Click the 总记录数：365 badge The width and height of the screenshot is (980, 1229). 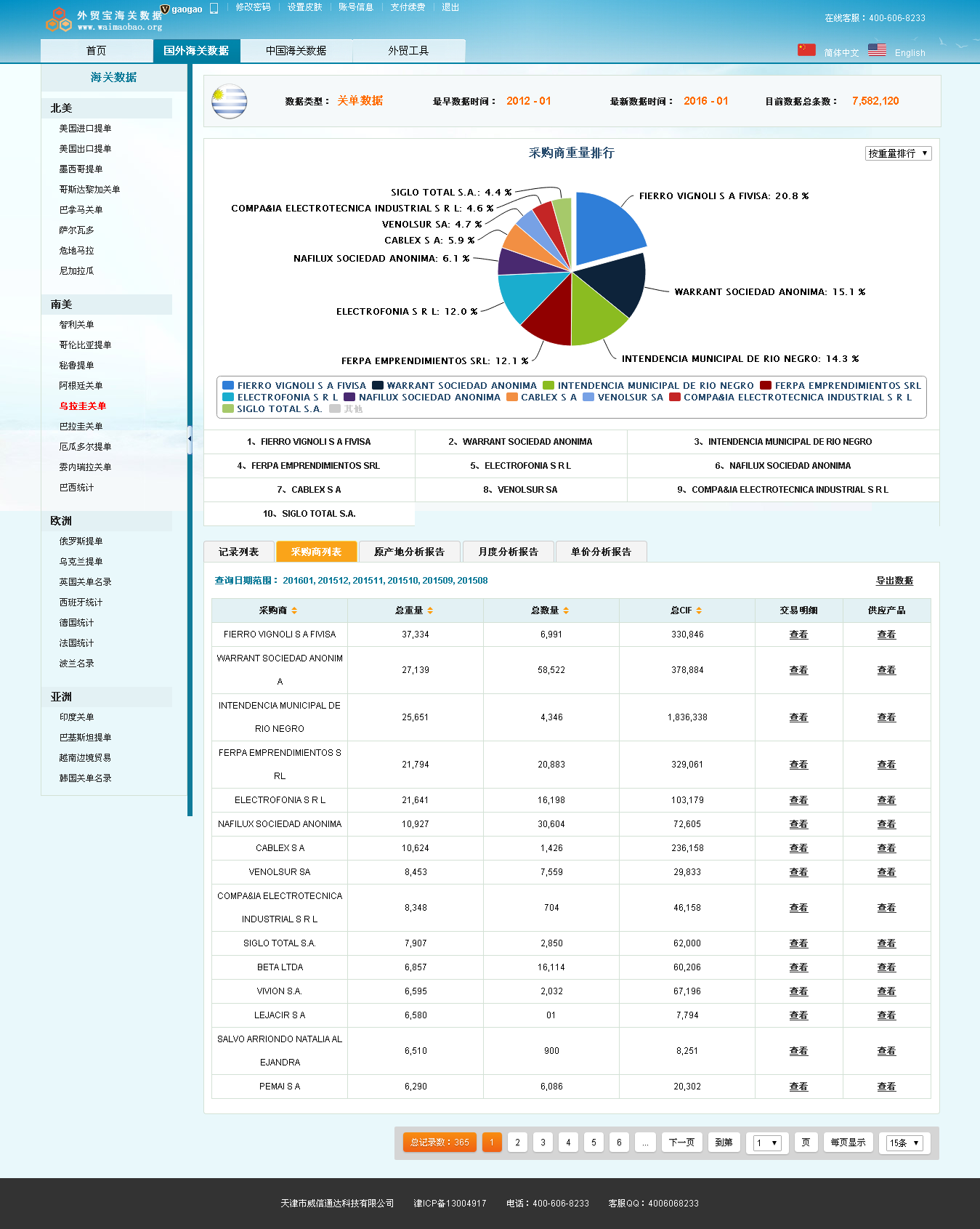[x=440, y=1143]
